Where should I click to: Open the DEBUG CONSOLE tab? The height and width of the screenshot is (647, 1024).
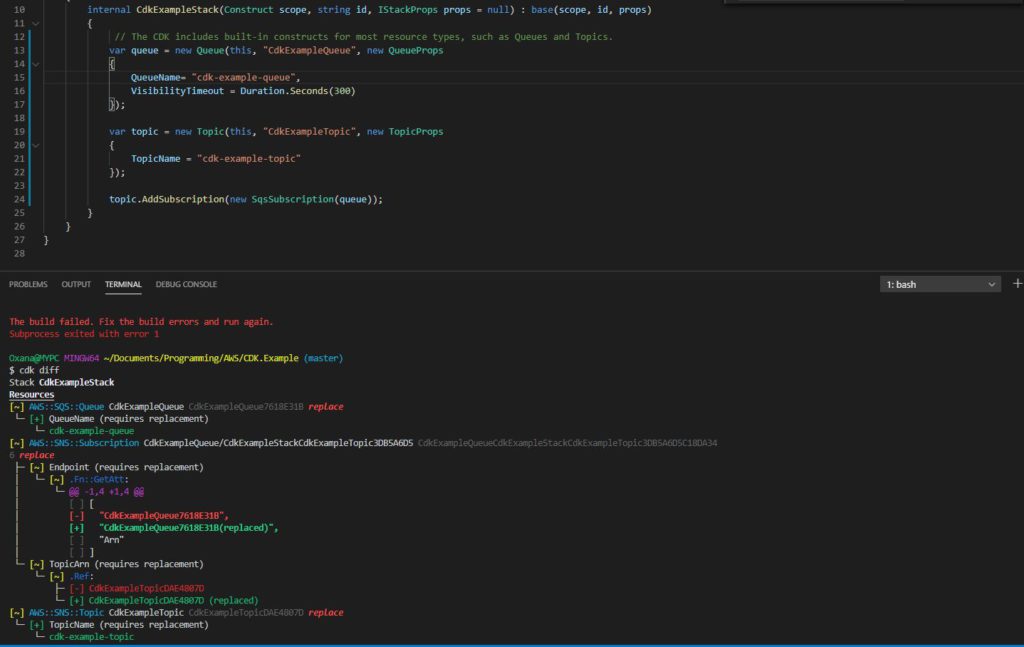[x=186, y=285]
